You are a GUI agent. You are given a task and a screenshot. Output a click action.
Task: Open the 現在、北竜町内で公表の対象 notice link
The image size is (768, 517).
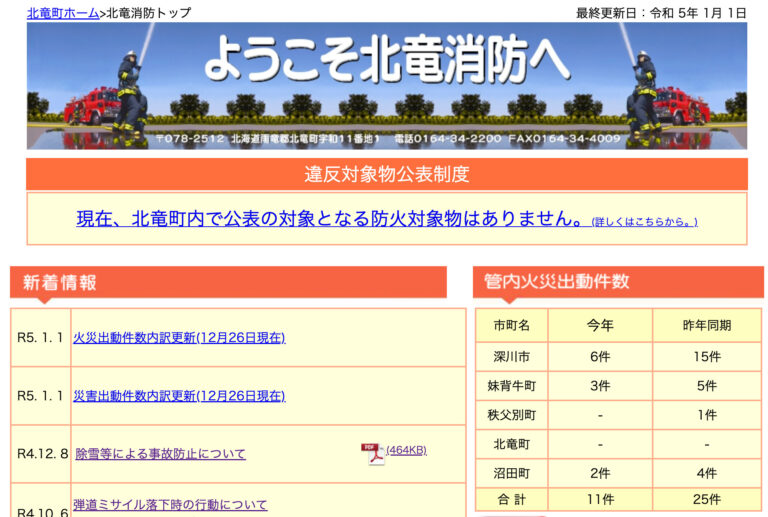(x=329, y=218)
